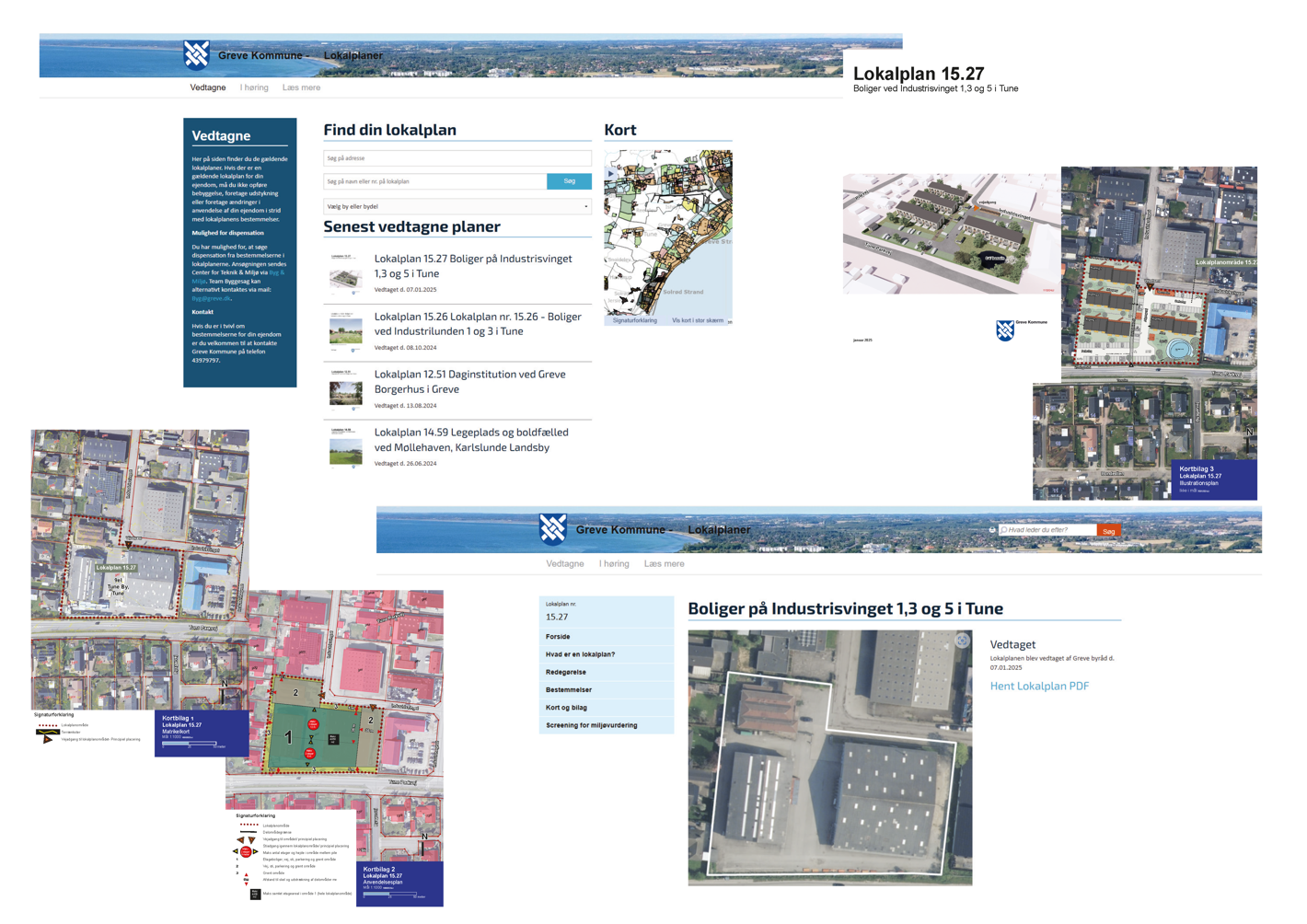This screenshot has width=1307, height=924.
Task: Open the Lokalplan 15.27 thumbnail in the list
Action: [345, 274]
